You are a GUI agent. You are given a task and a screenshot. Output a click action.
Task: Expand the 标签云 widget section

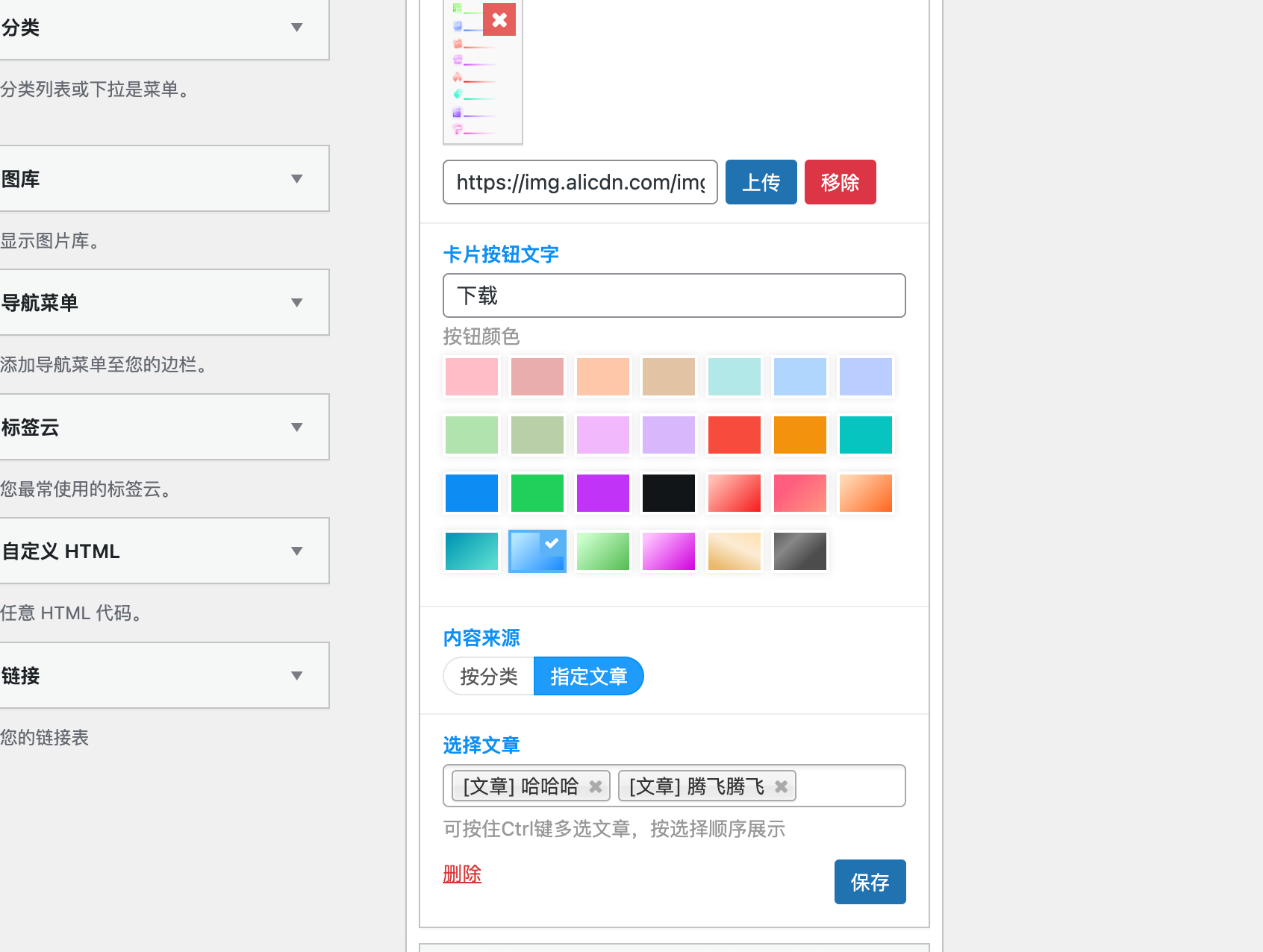coord(296,427)
